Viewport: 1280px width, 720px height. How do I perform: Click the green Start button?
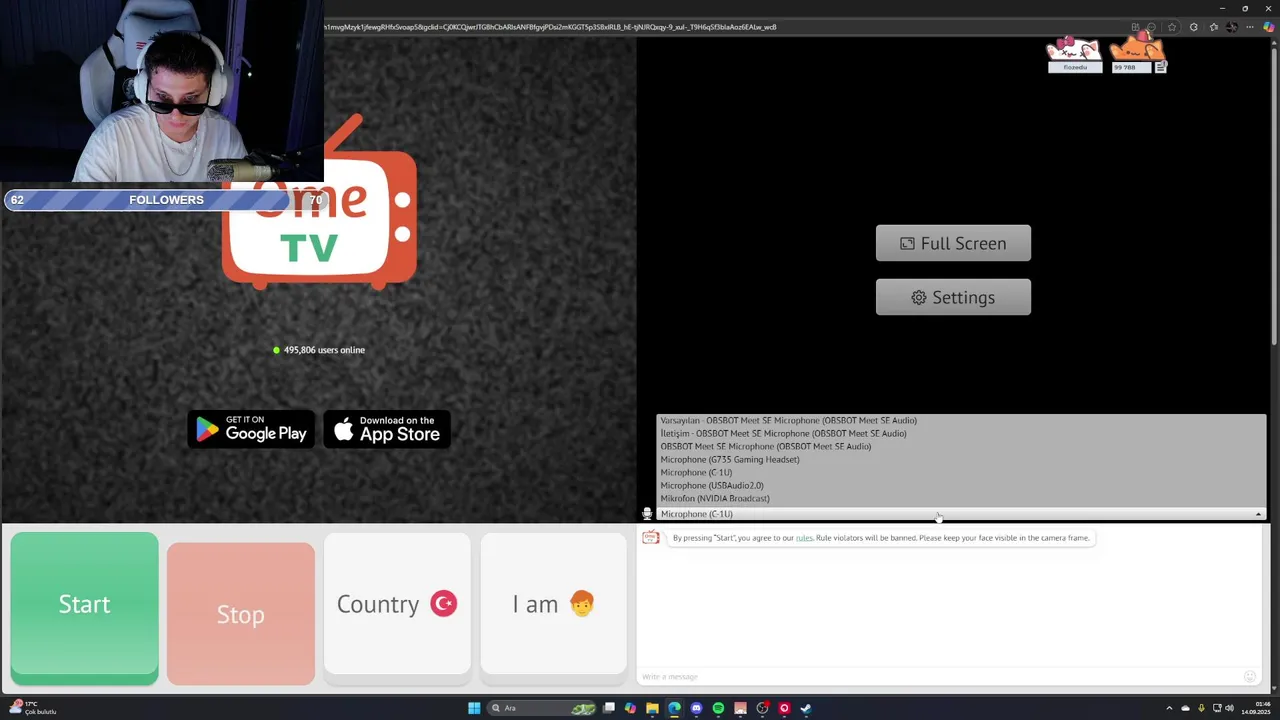[x=84, y=608]
